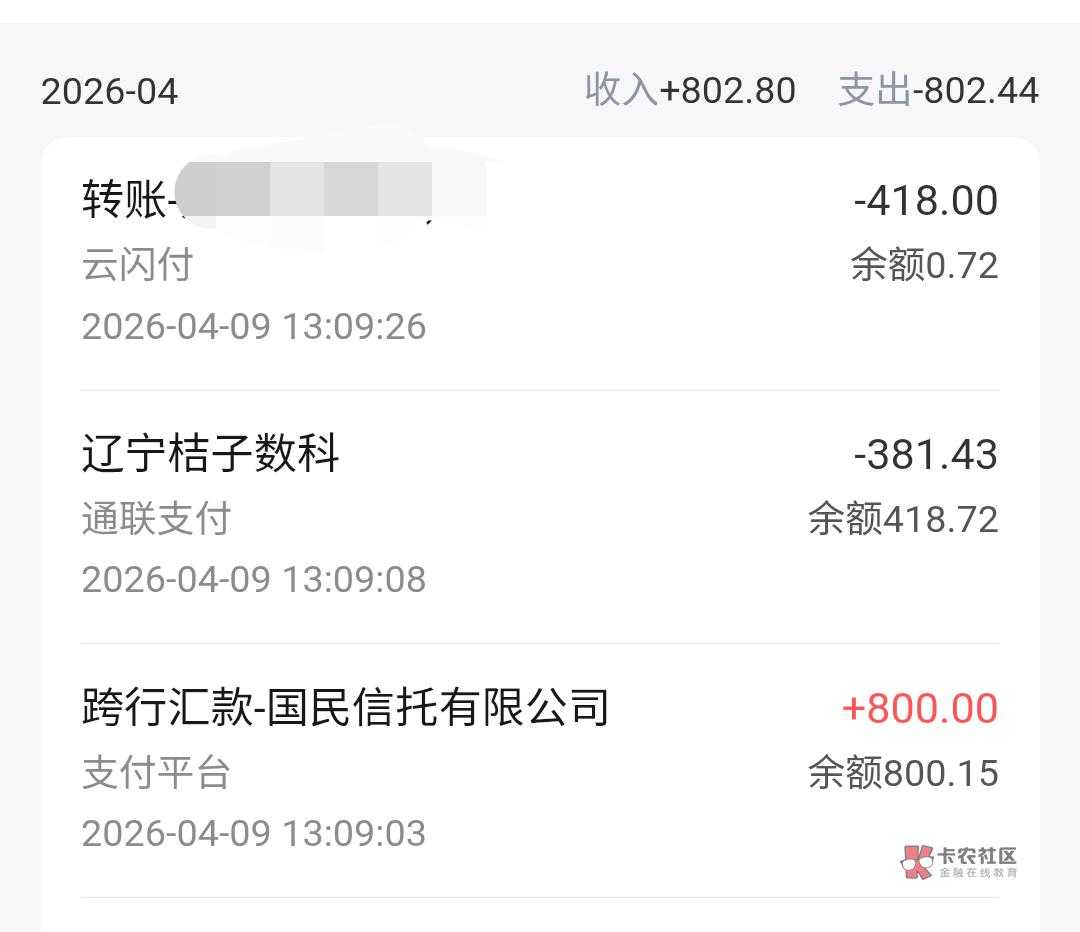Screen dimensions: 1080x932
Task: Tap the 余额418.72 balance text
Action: (903, 519)
